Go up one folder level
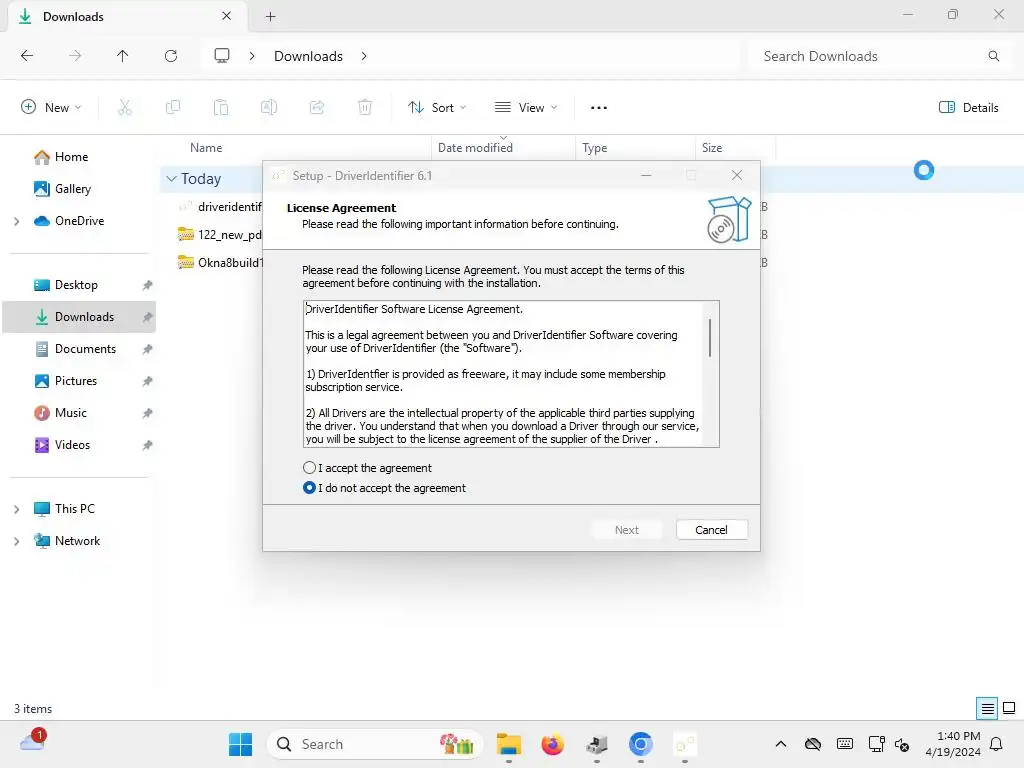1024x768 pixels. 122,56
